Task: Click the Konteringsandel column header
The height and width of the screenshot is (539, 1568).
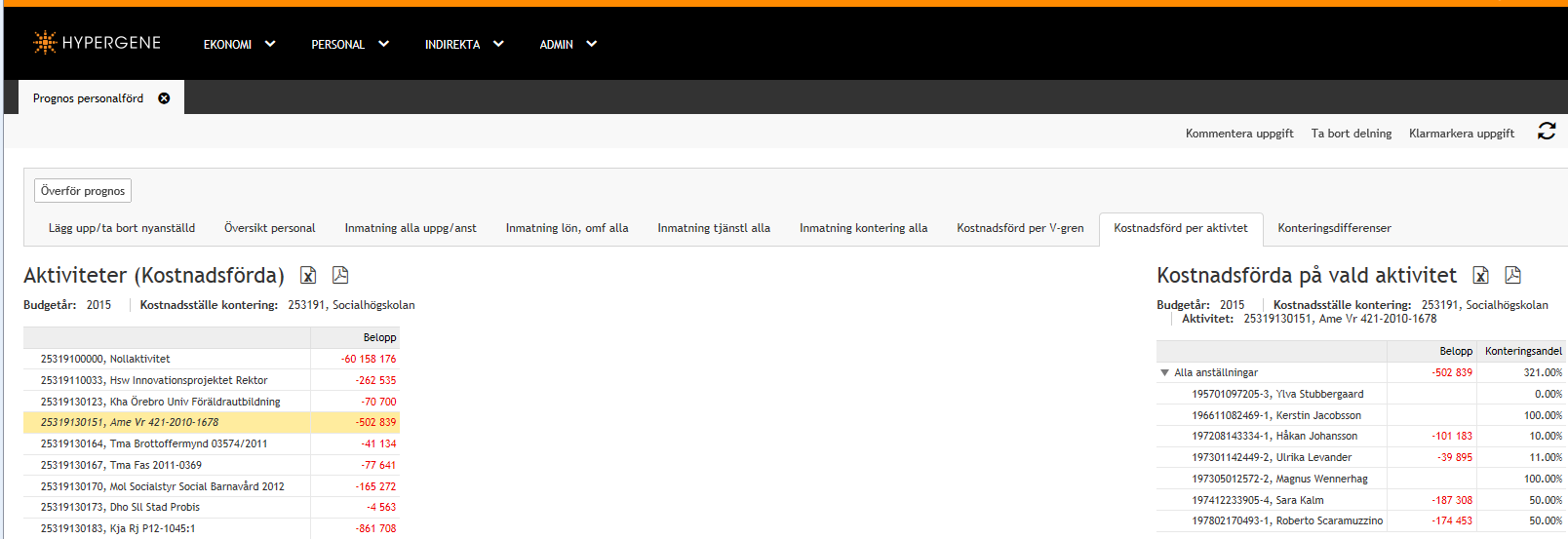Action: click(x=1523, y=351)
